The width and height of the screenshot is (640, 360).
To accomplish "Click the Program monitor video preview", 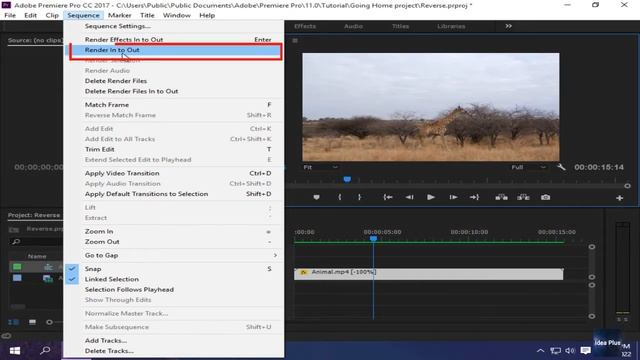I will point(431,107).
